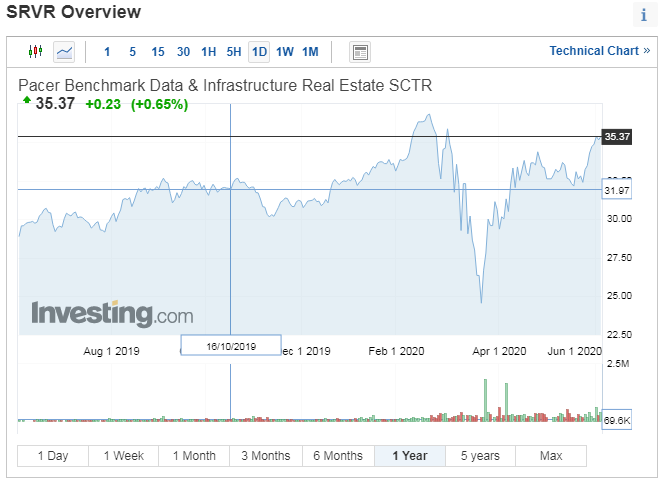The width and height of the screenshot is (669, 487).
Task: Set interval to 15 minutes
Action: (x=158, y=52)
